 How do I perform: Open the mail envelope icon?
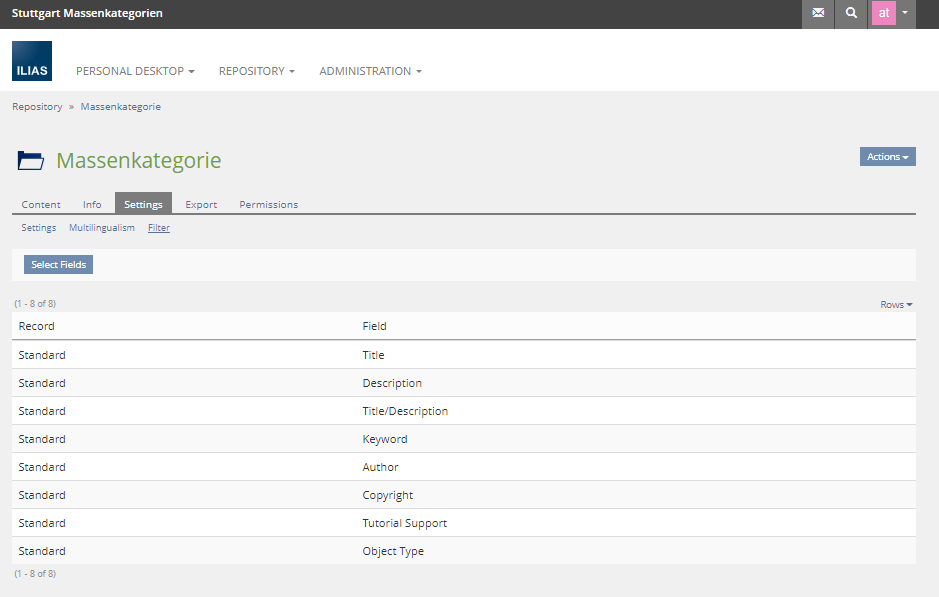coord(818,14)
